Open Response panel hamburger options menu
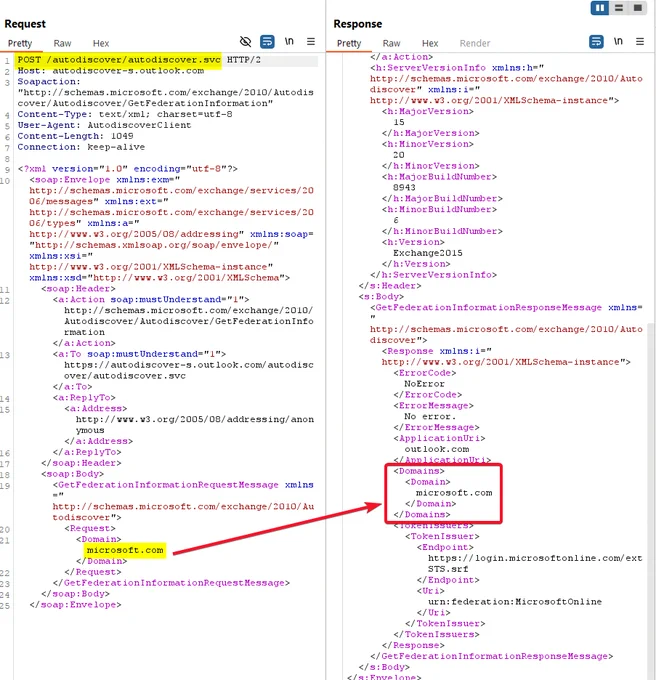Screen dimensions: 656x680 click(640, 42)
